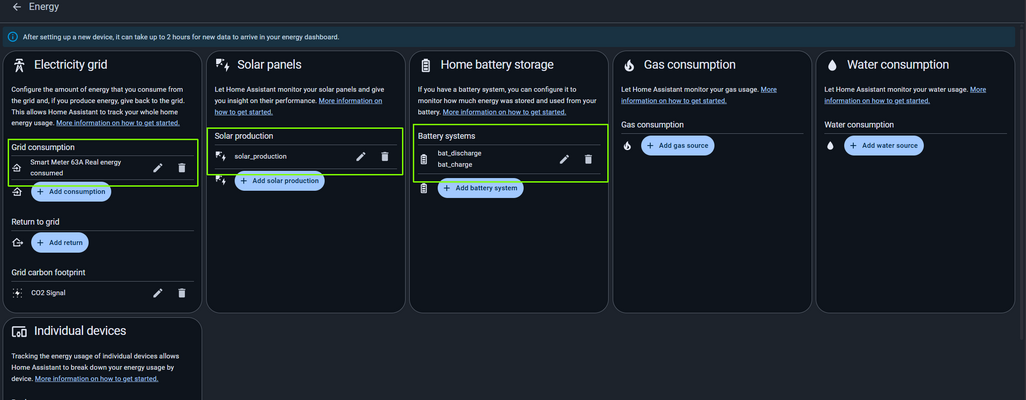Delete the CO2 Signal entry
Screen dimensions: 1026x400
pos(181,293)
